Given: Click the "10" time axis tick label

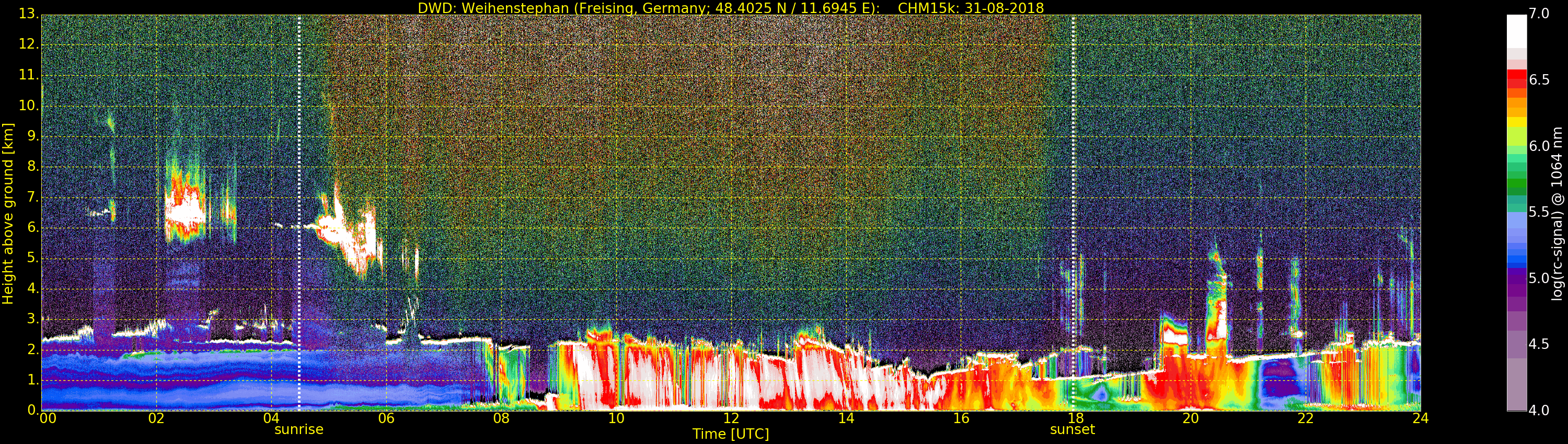Looking at the screenshot, I should click(616, 418).
